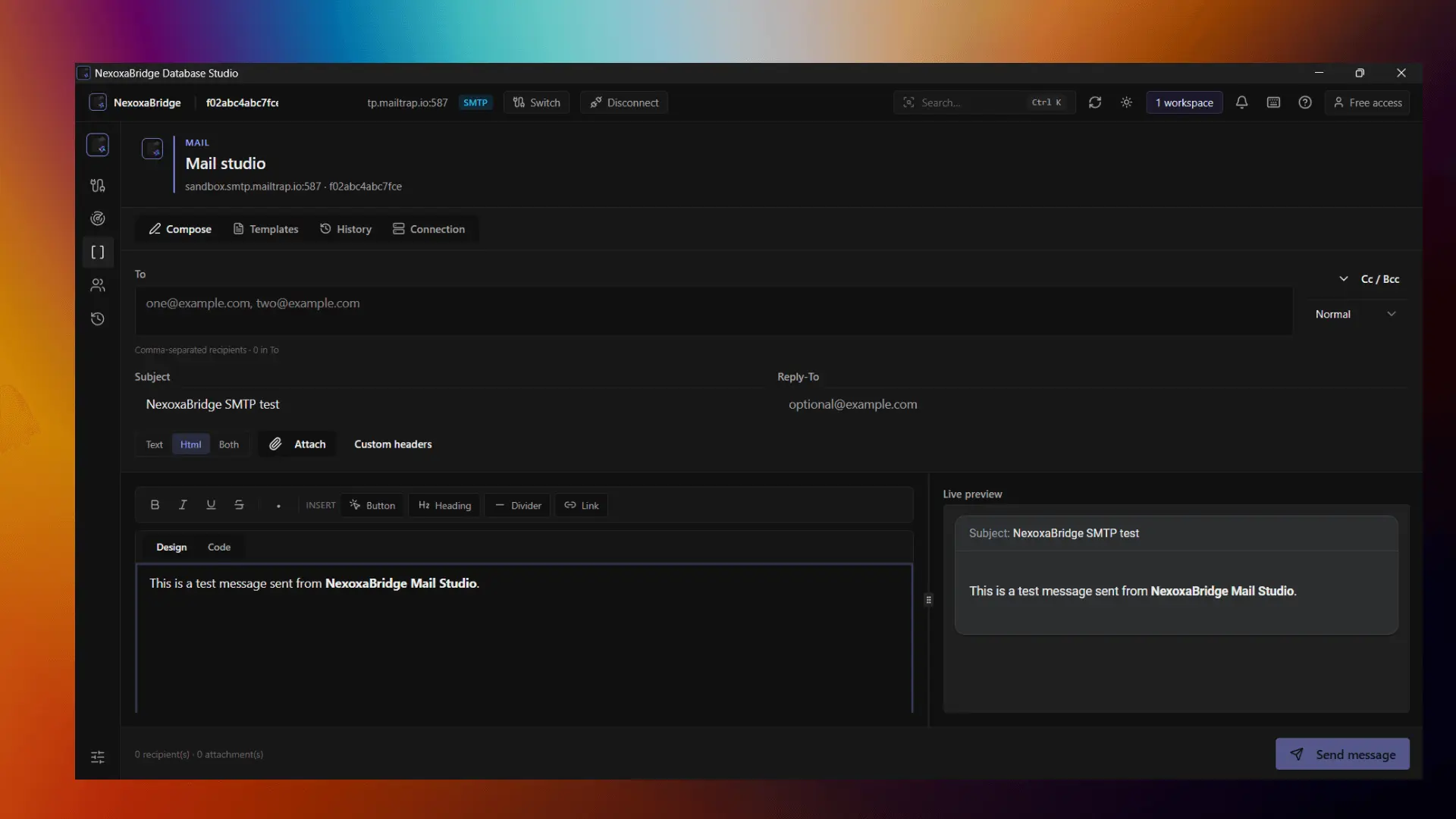Switch to the History tab
Screen dimensions: 1456x819
346,229
